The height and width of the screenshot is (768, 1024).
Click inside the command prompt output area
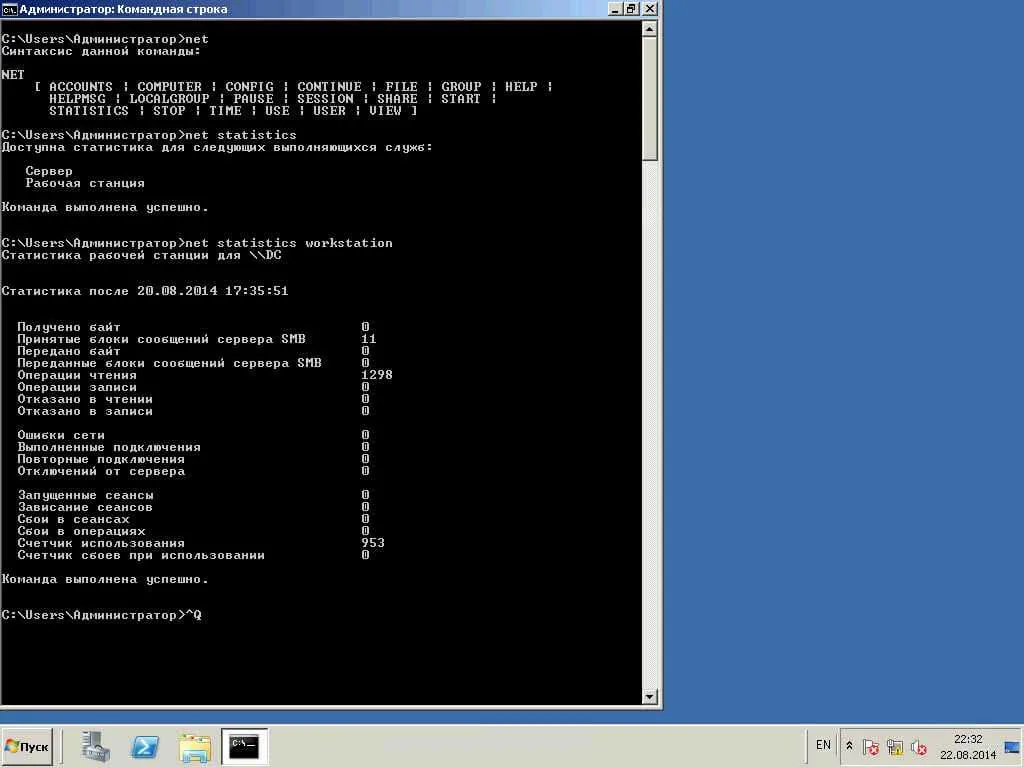pos(320,400)
